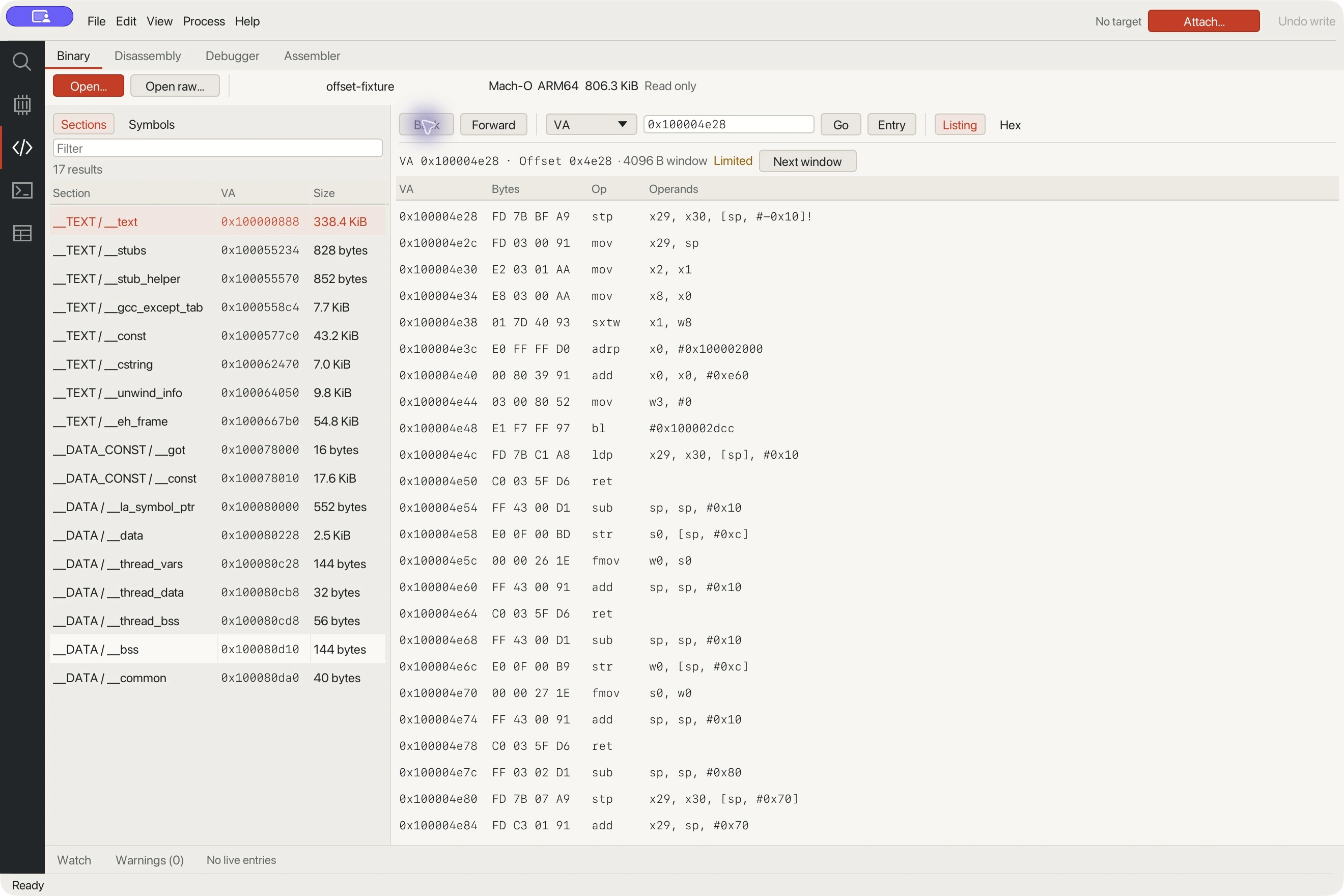Click the Go button
Image resolution: width=1344 pixels, height=896 pixels.
pos(841,125)
